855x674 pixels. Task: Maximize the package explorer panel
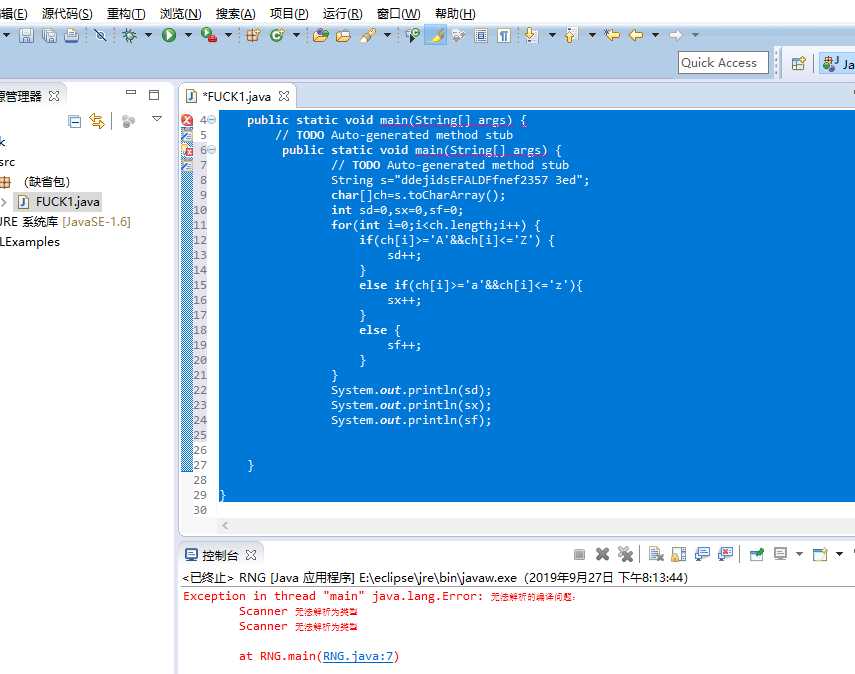point(154,95)
